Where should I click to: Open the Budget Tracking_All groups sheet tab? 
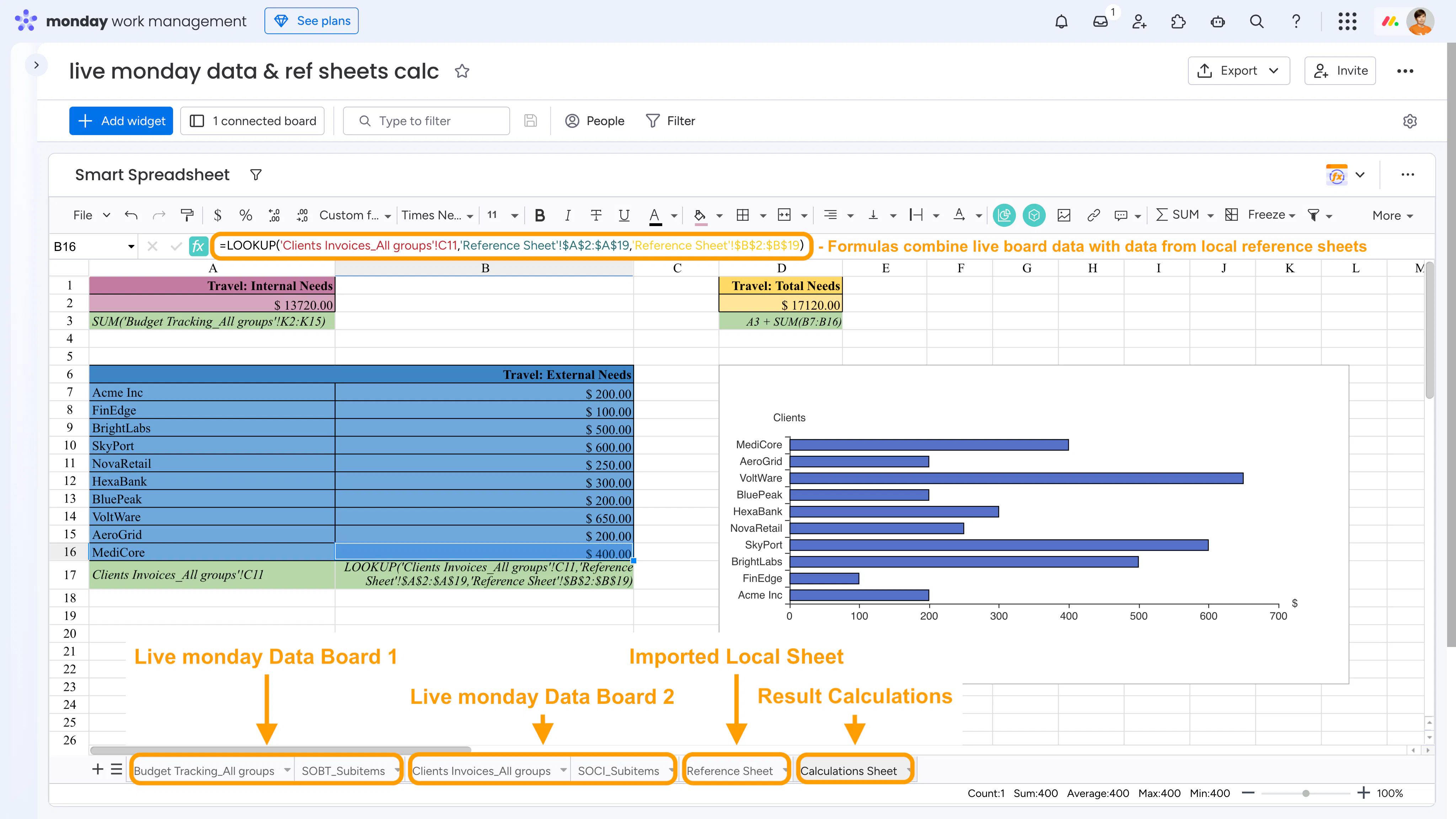[x=204, y=770]
